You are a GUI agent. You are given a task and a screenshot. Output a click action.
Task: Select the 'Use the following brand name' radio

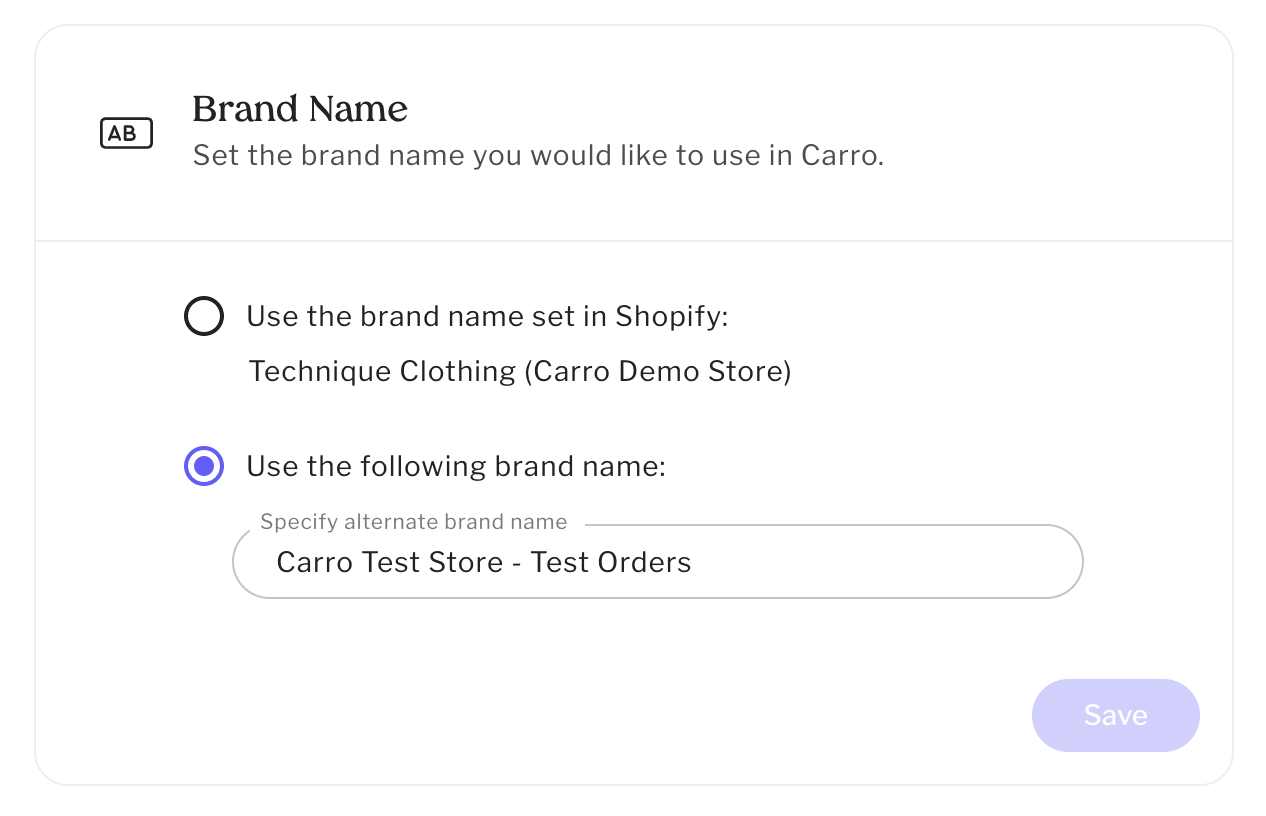204,467
